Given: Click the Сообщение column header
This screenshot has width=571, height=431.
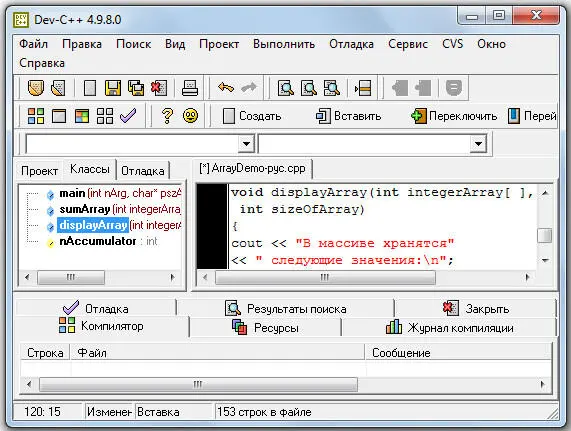Looking at the screenshot, I should [458, 353].
